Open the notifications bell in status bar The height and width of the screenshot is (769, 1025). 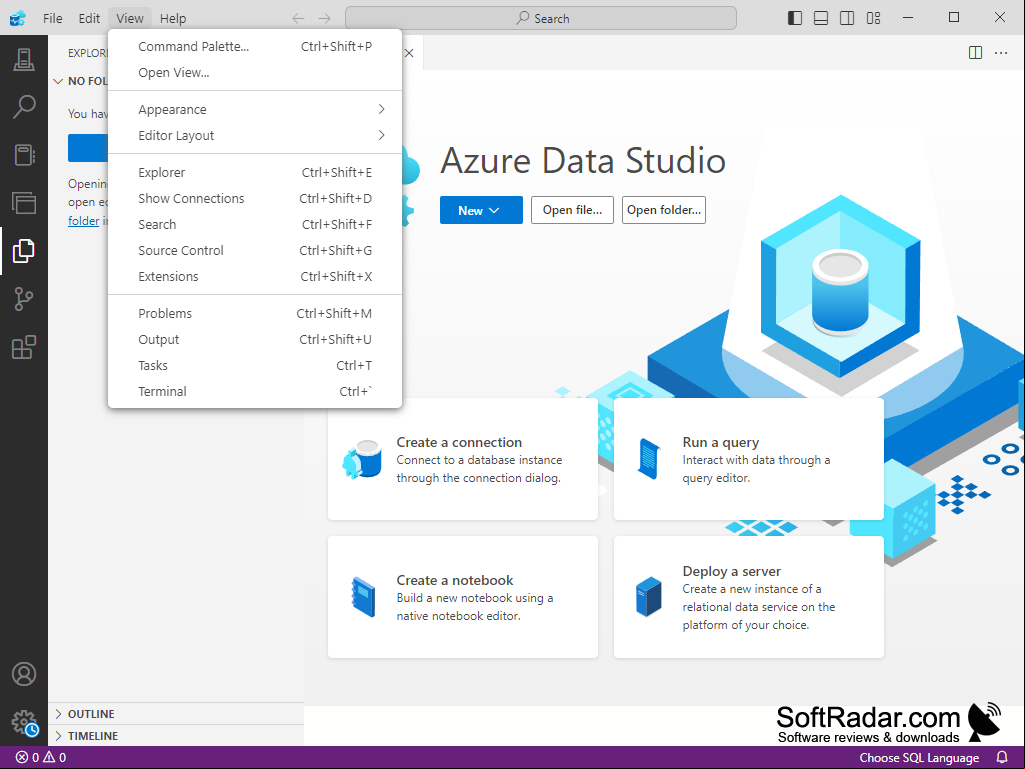[1002, 757]
